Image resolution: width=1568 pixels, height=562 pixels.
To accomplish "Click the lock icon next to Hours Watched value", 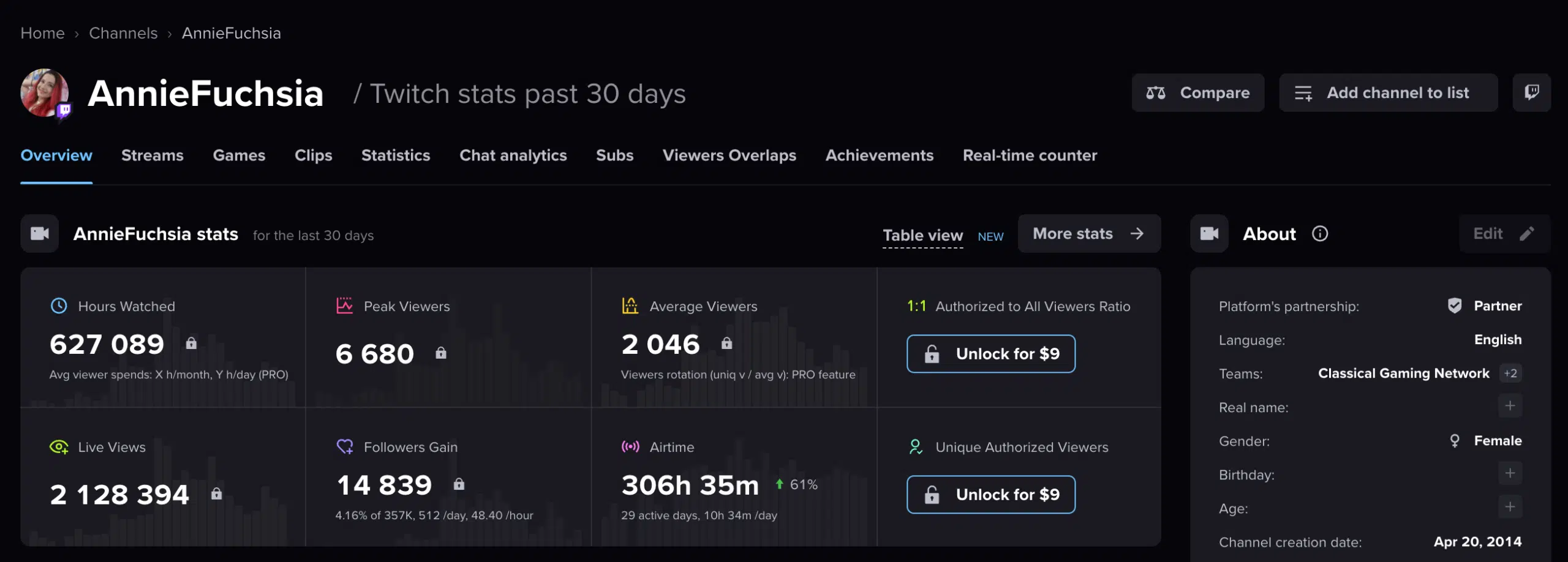I will 191,343.
